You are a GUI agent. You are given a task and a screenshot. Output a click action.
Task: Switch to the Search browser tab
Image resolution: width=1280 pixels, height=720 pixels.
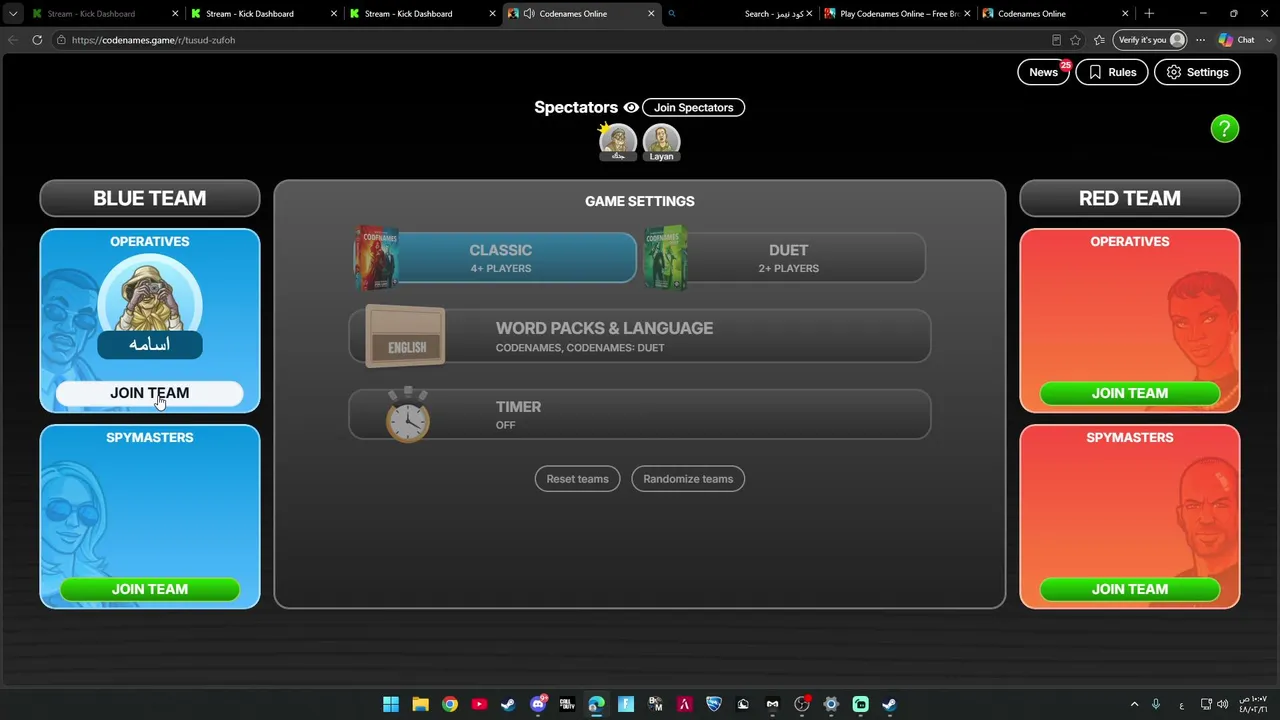(740, 14)
